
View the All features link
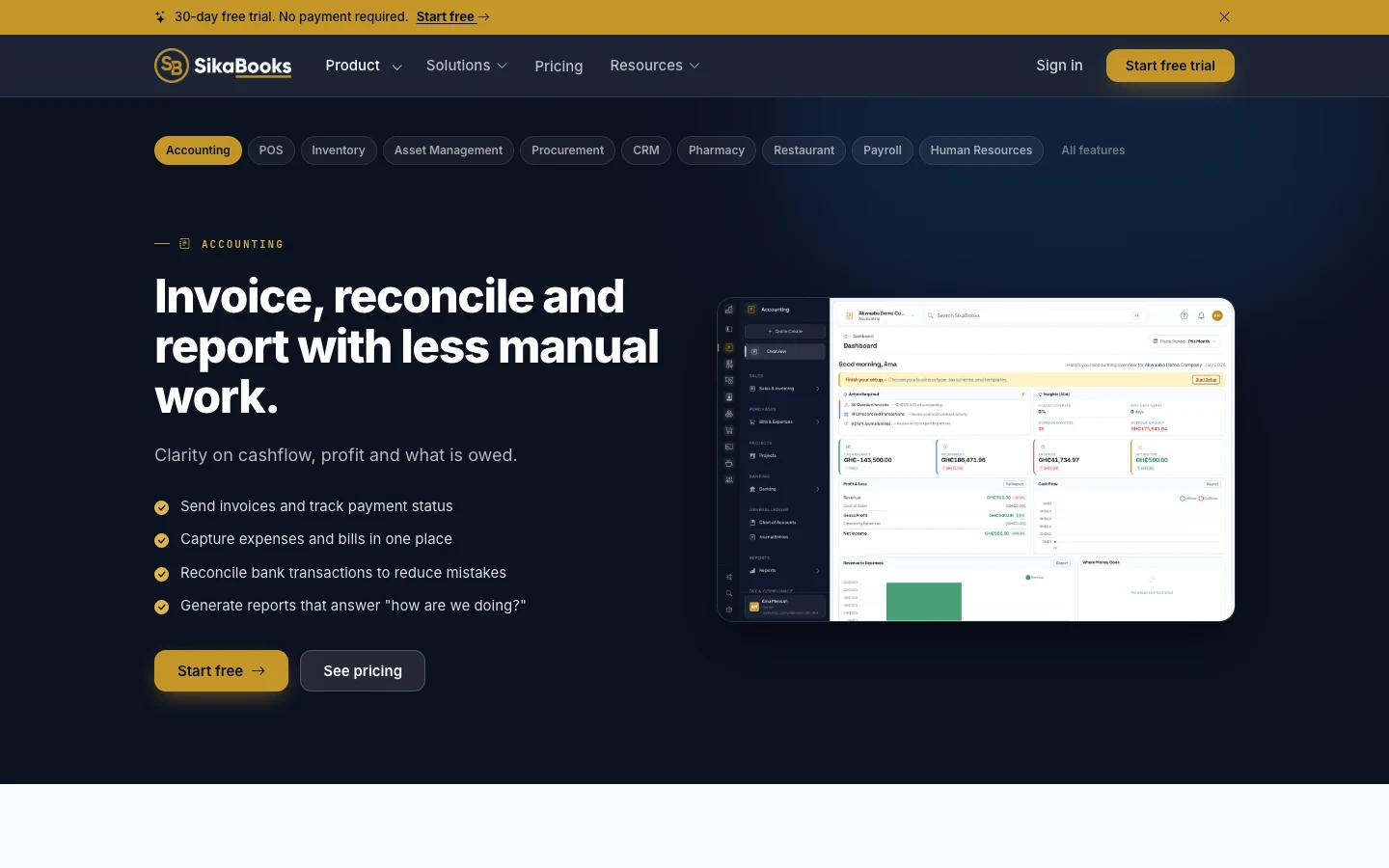point(1093,150)
